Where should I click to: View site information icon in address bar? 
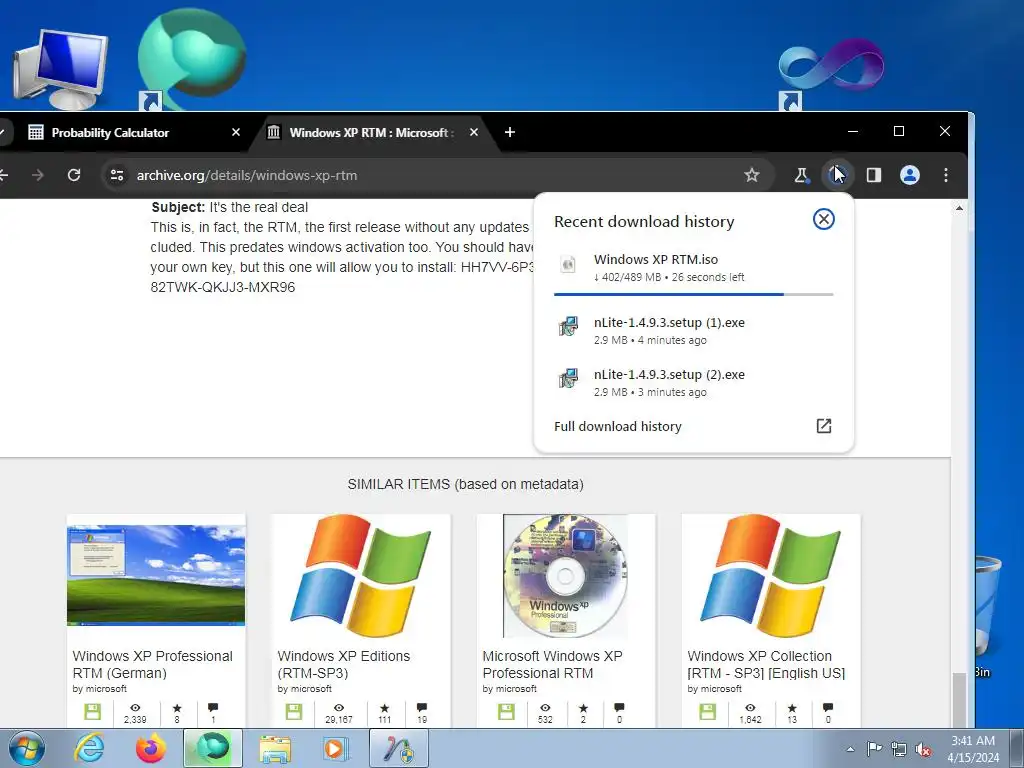click(x=117, y=175)
